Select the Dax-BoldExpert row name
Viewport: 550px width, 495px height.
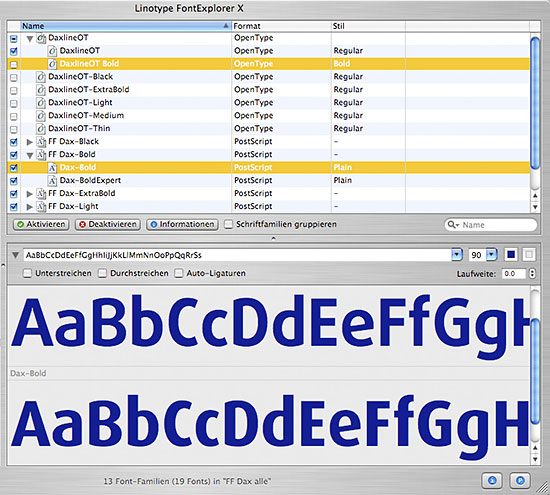(90, 181)
